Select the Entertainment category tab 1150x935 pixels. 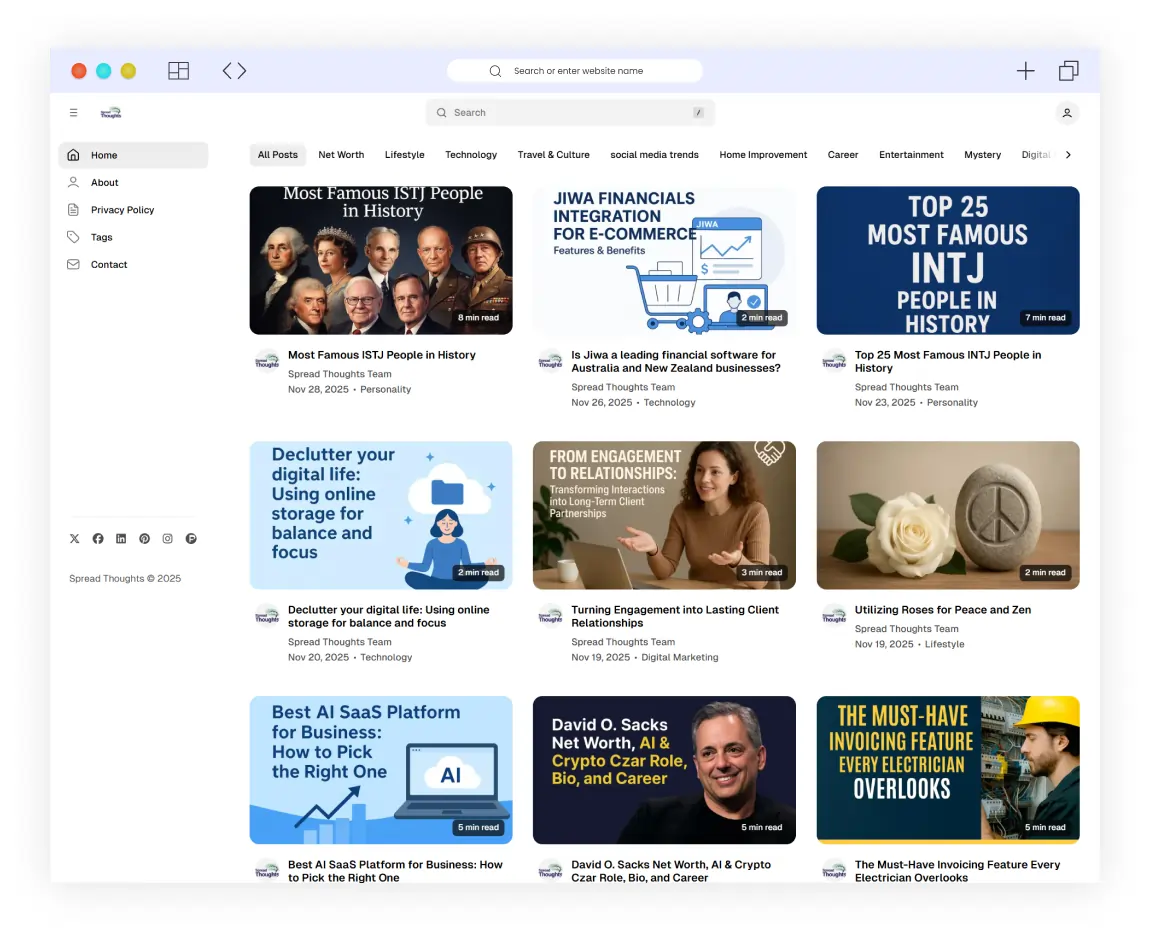[911, 155]
